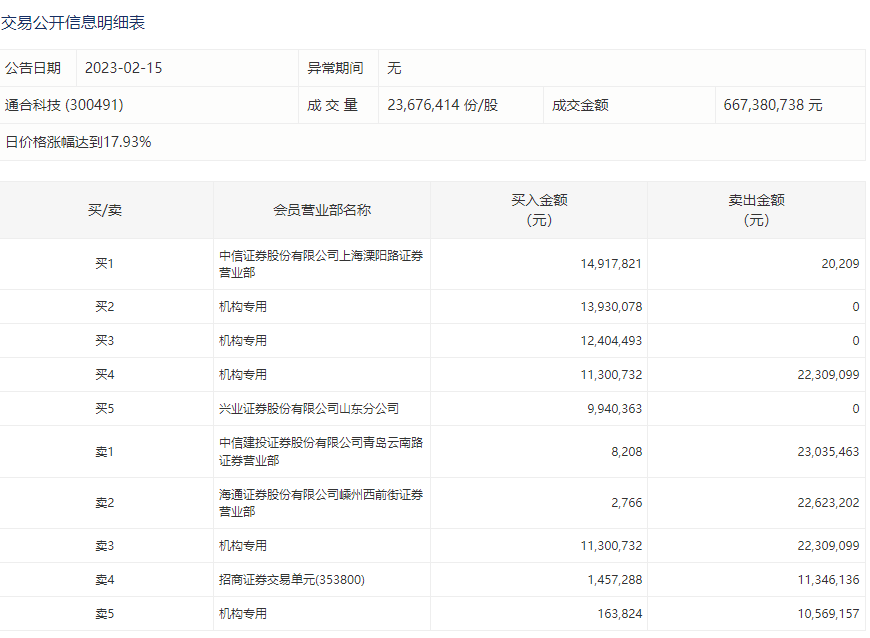Select sell amount 10,569,157
Image resolution: width=870 pixels, height=638 pixels.
828,614
